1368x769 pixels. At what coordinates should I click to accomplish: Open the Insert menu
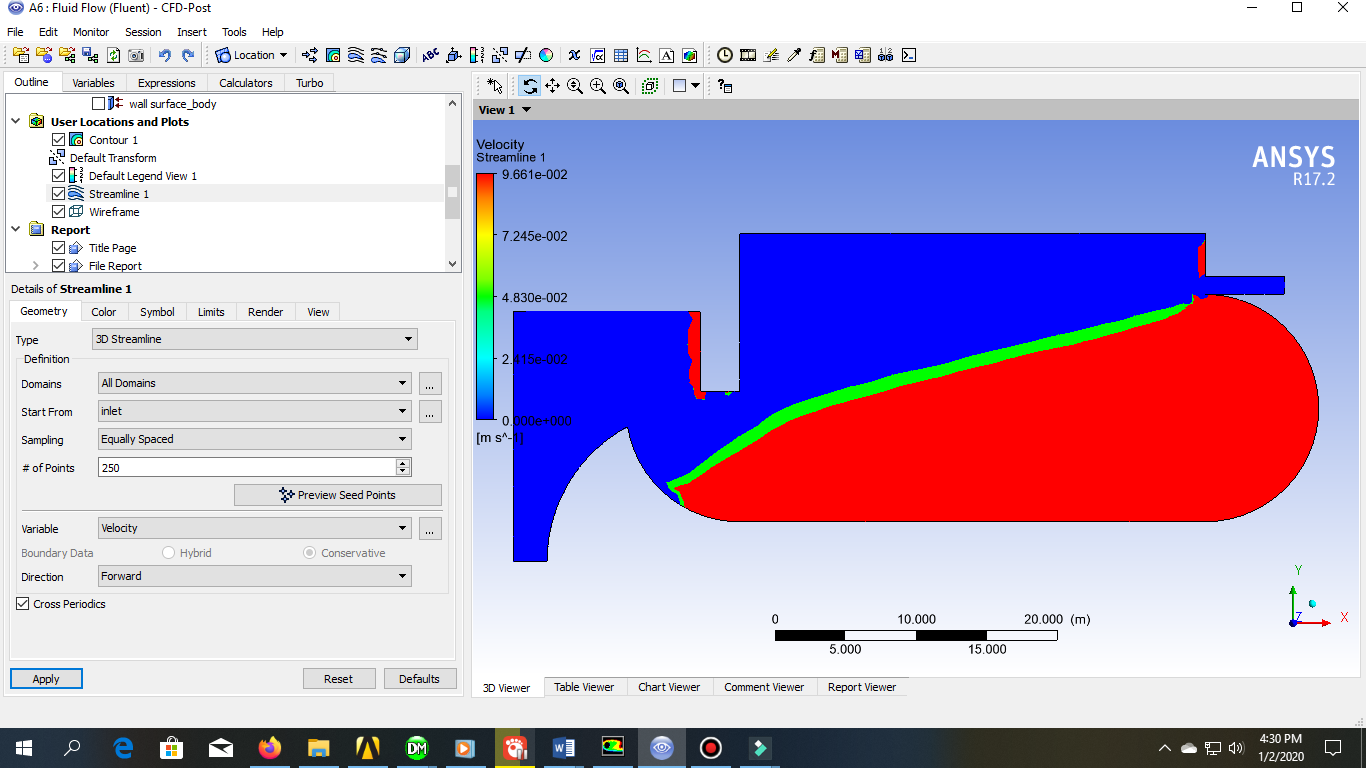[x=191, y=31]
